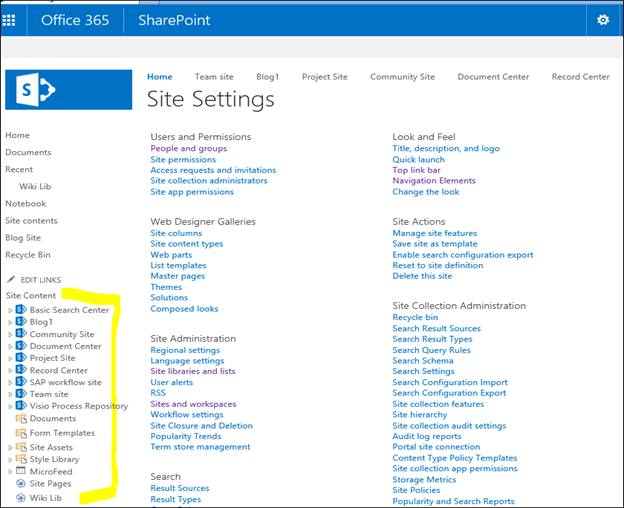The height and width of the screenshot is (508, 624).
Task: Click the MicroFeed list icon
Action: pyautogui.click(x=21, y=471)
